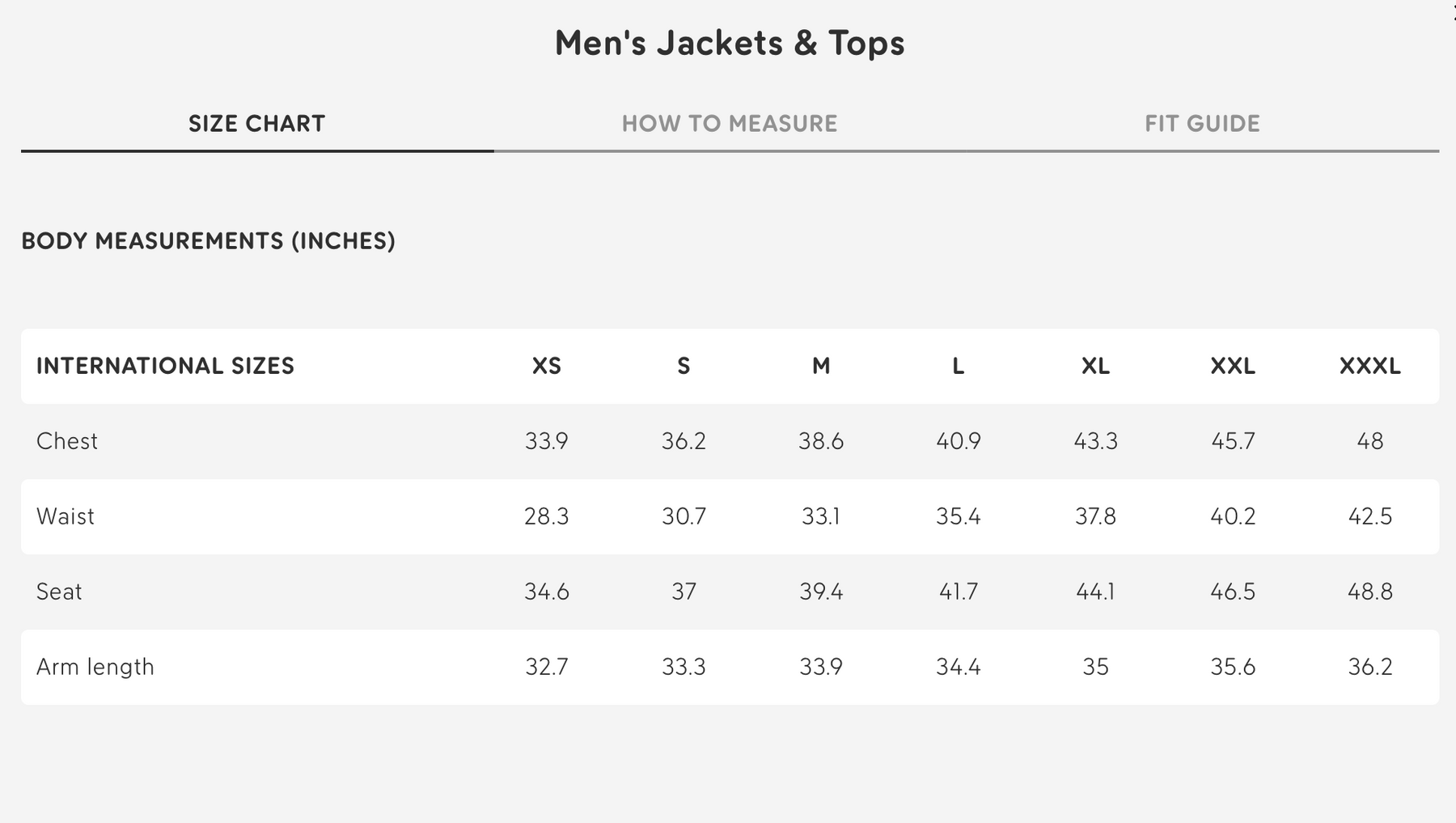The height and width of the screenshot is (823, 1456).
Task: Select the Seat row label
Action: pos(59,592)
